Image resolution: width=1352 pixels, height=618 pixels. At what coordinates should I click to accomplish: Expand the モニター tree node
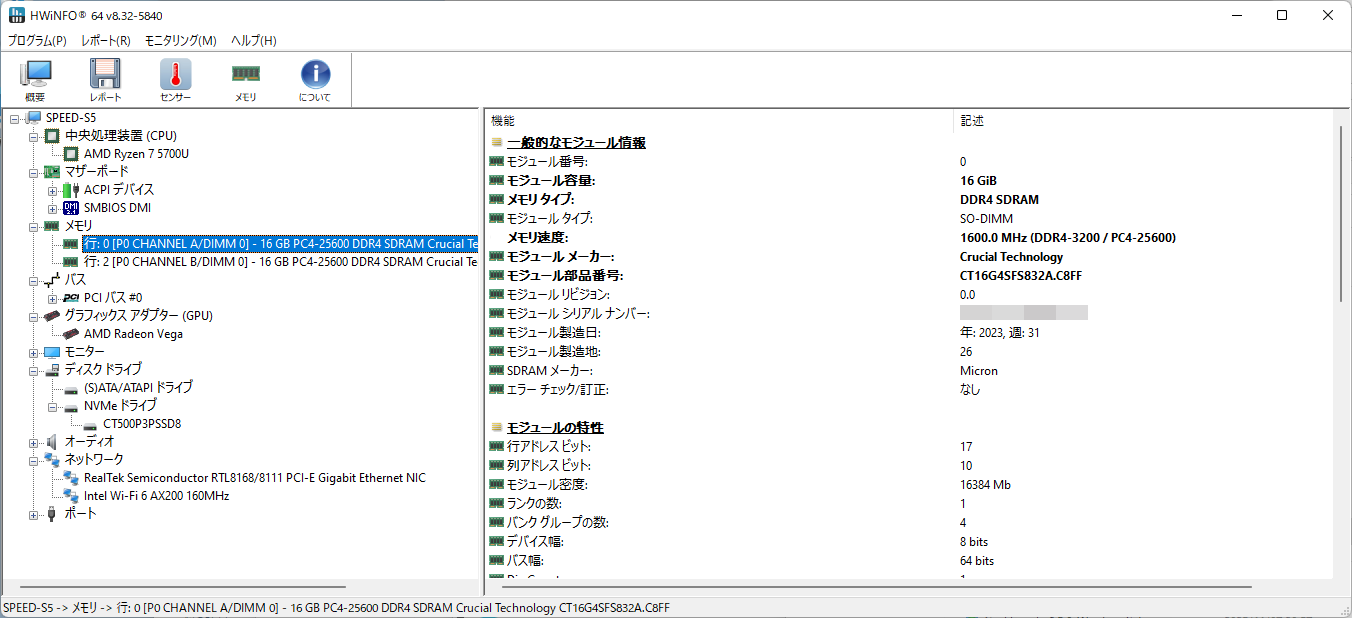(x=34, y=352)
